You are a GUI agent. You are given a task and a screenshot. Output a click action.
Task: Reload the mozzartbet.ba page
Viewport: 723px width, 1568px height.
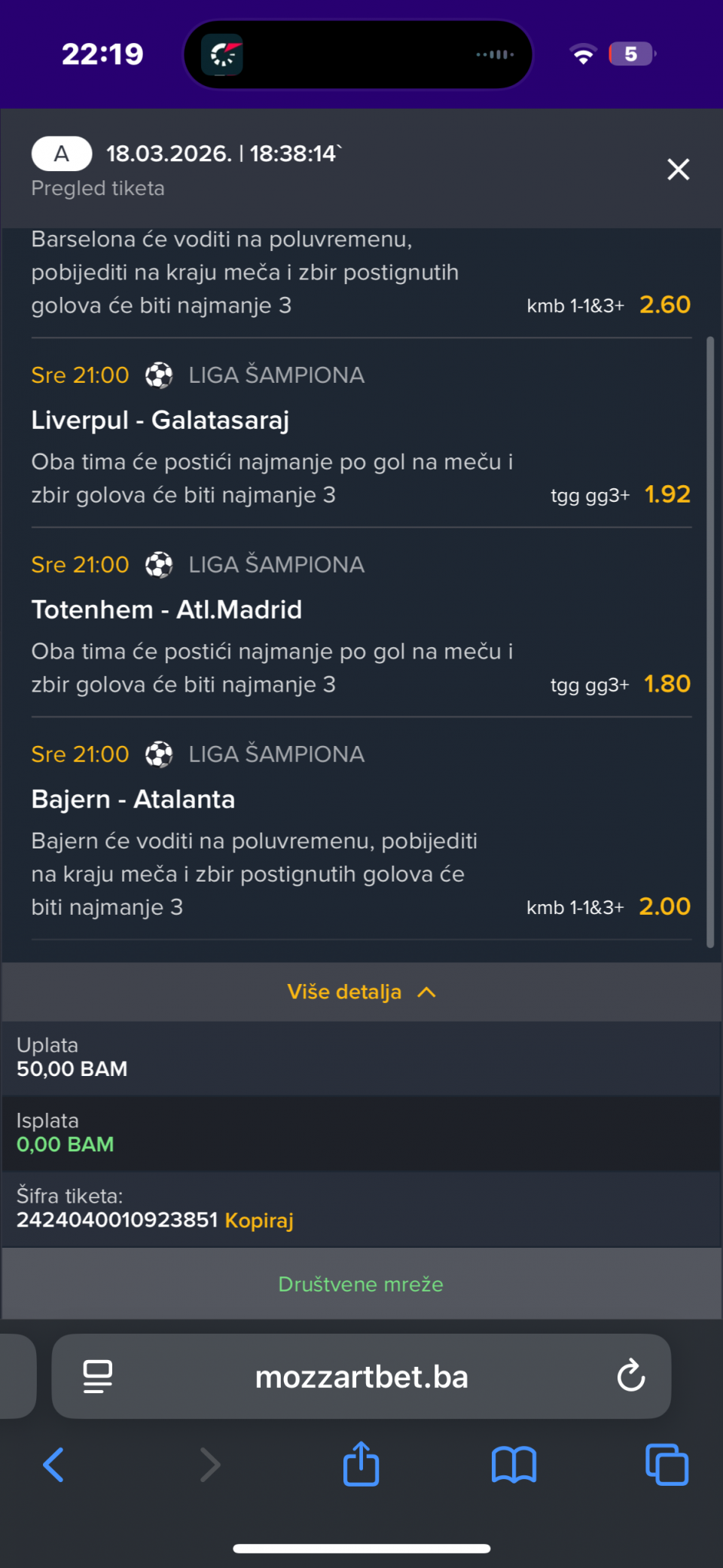tap(630, 1376)
